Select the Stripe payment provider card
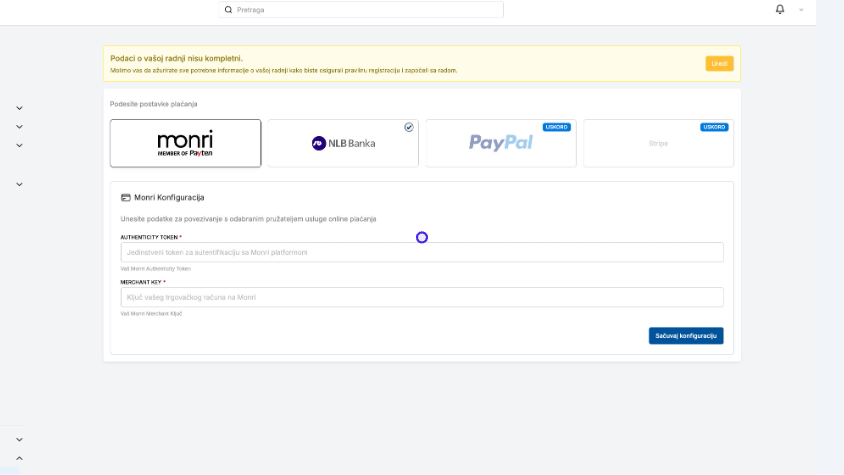Screen dimensions: 844x475 coord(658,143)
